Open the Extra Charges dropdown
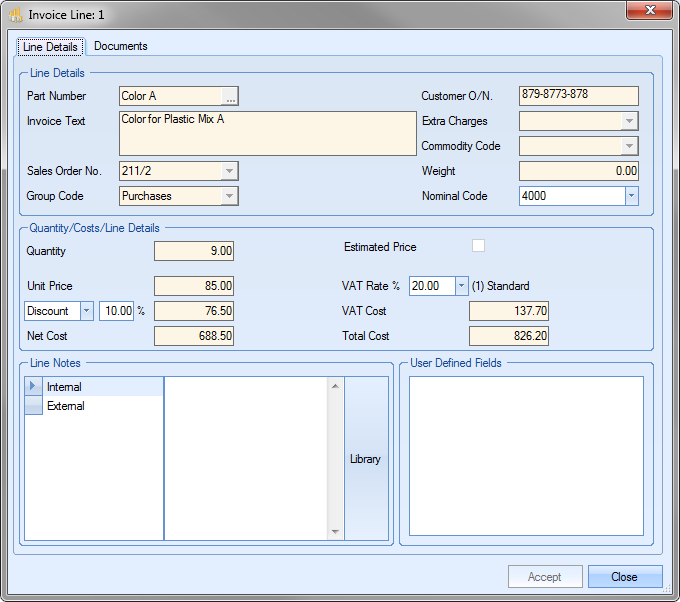This screenshot has height=602, width=680. [x=629, y=121]
